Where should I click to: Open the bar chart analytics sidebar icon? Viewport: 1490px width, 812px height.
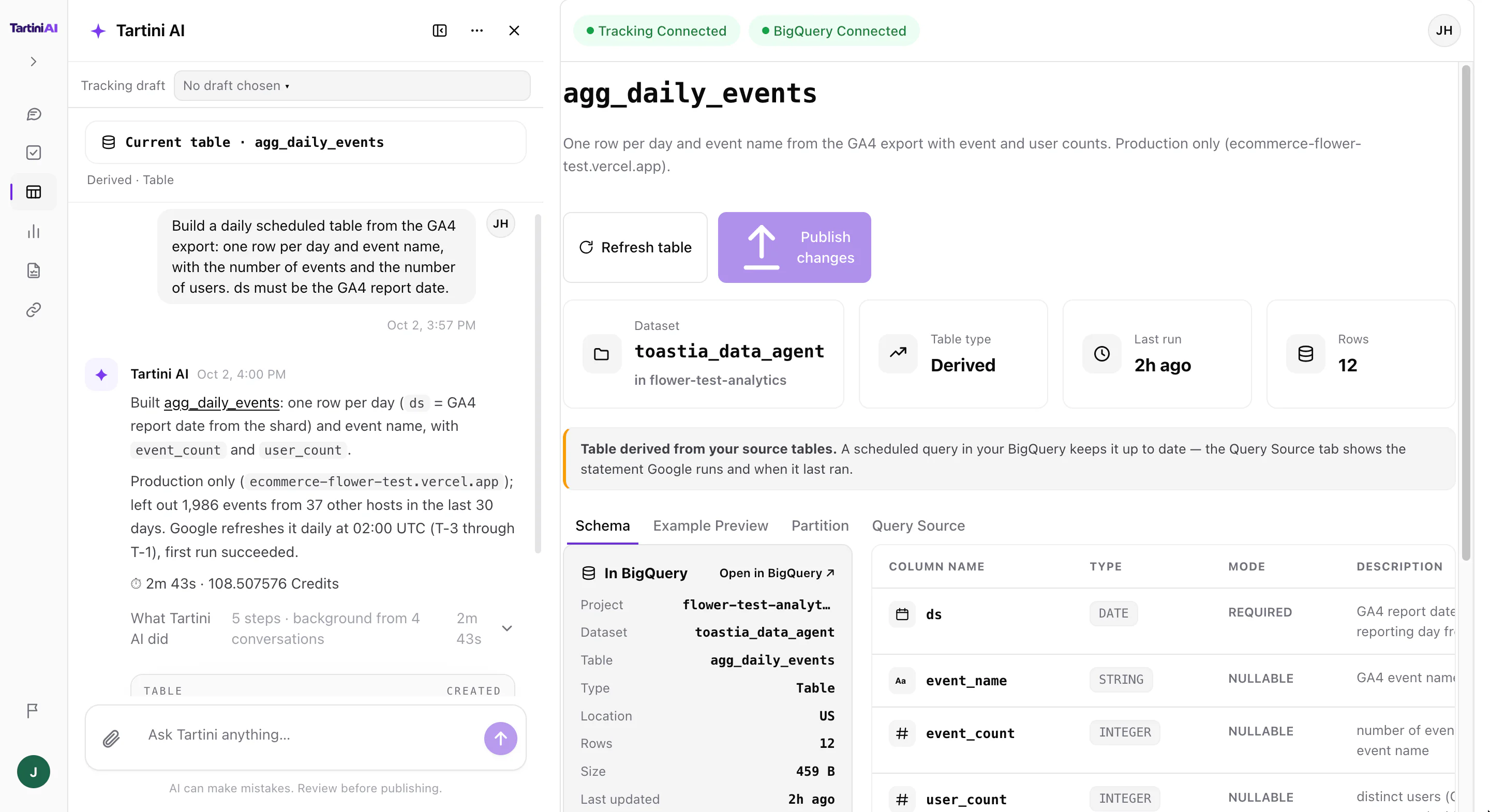(x=34, y=231)
